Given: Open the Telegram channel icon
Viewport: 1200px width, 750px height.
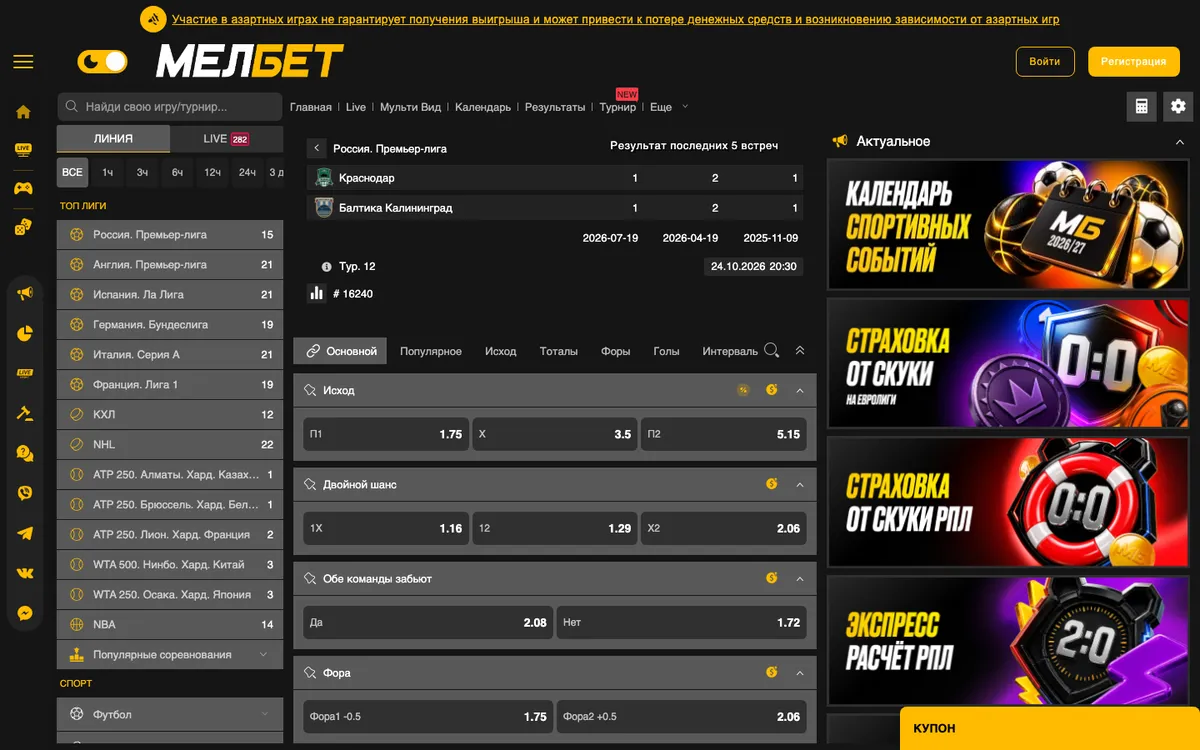Looking at the screenshot, I should point(25,533).
